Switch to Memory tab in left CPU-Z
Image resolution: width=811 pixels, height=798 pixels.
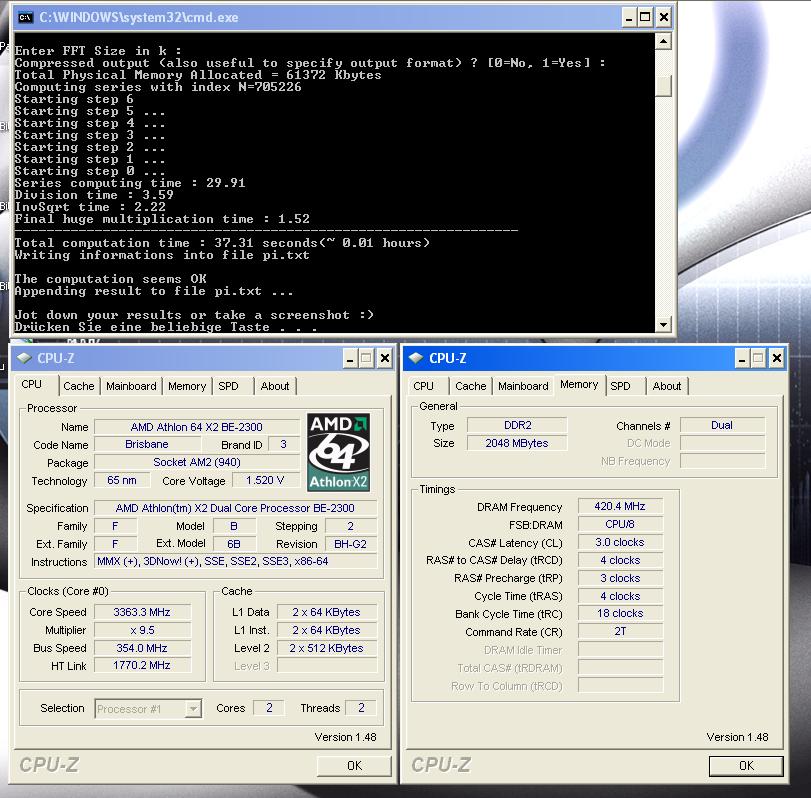[x=187, y=386]
